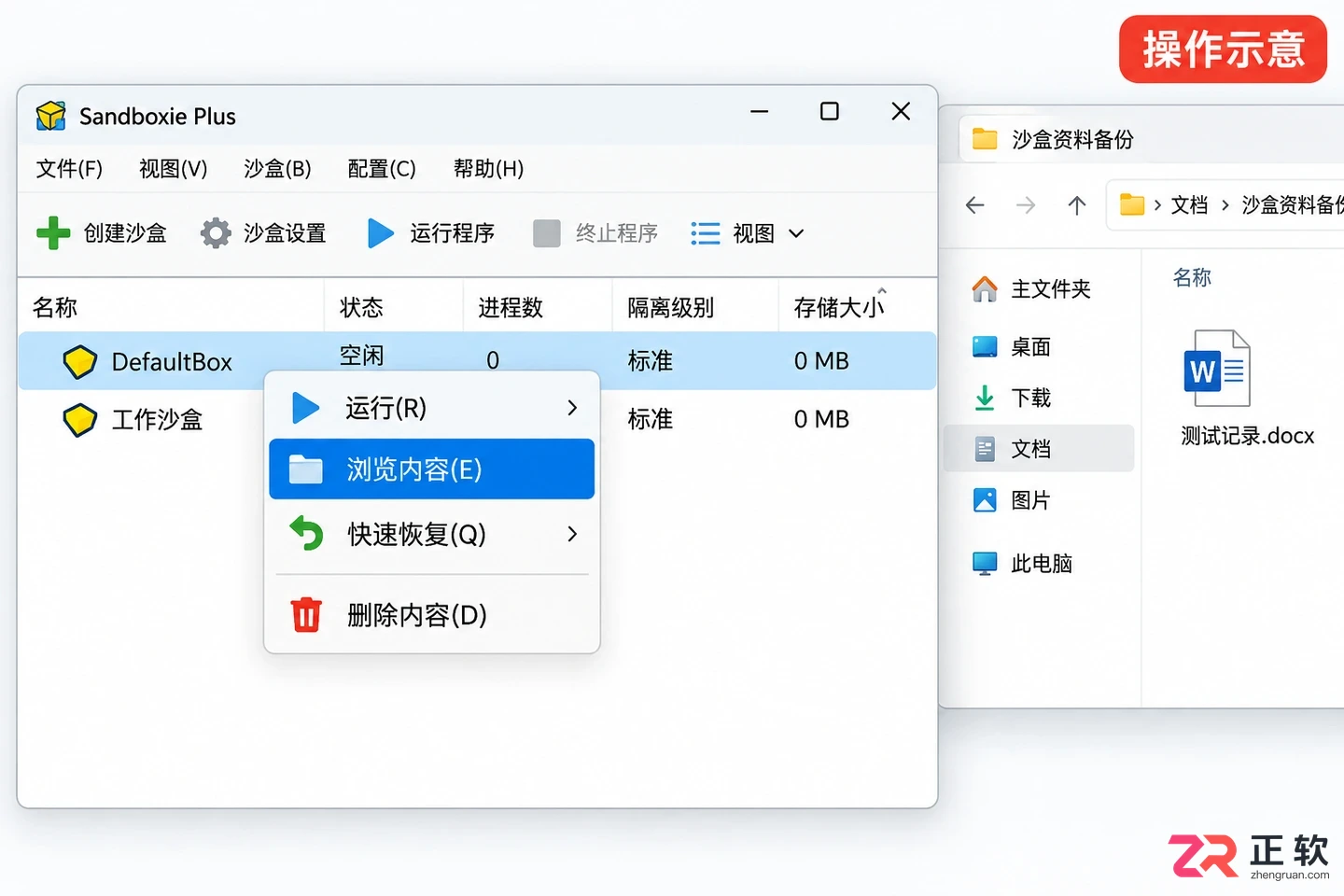Click 文档 in the Explorer address bar

(x=1190, y=205)
